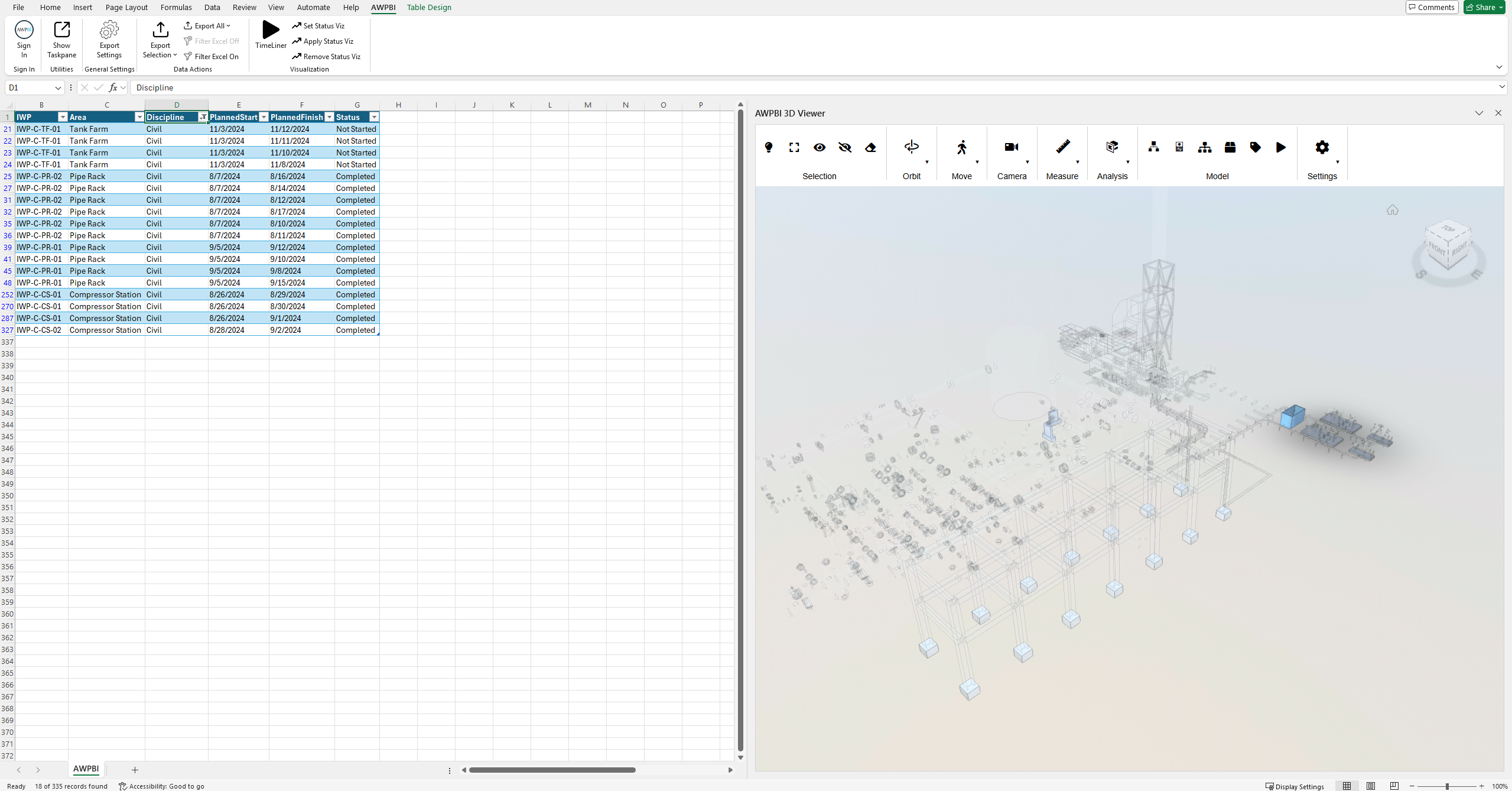This screenshot has height=791, width=1512.
Task: Open Export Settings gear
Action: pyautogui.click(x=109, y=39)
